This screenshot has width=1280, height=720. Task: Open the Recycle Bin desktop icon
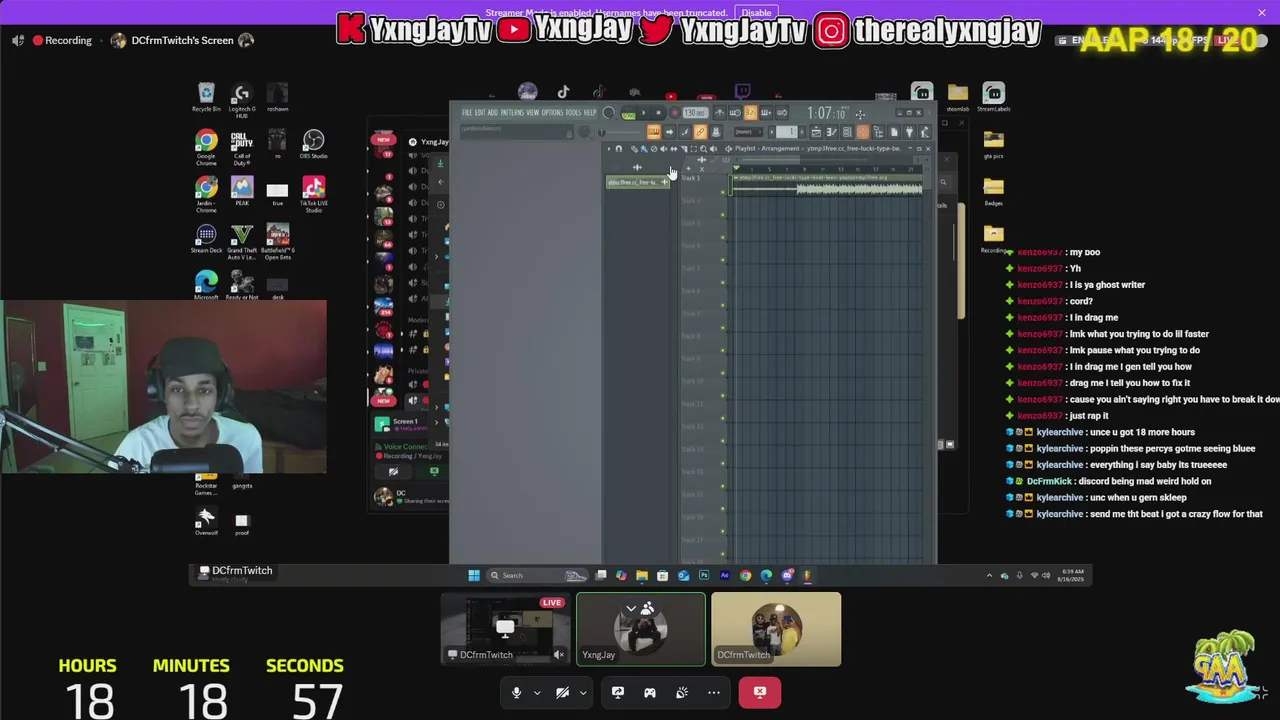tap(206, 98)
